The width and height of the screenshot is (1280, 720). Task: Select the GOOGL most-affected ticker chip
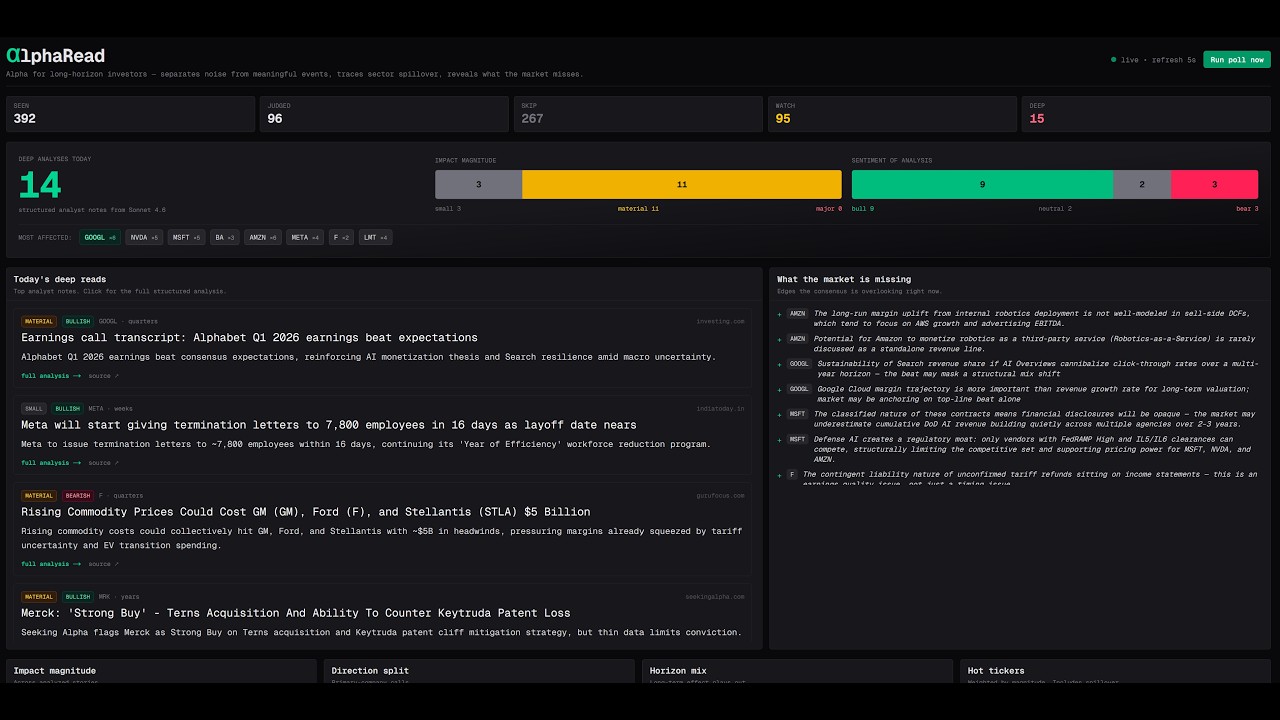click(100, 238)
